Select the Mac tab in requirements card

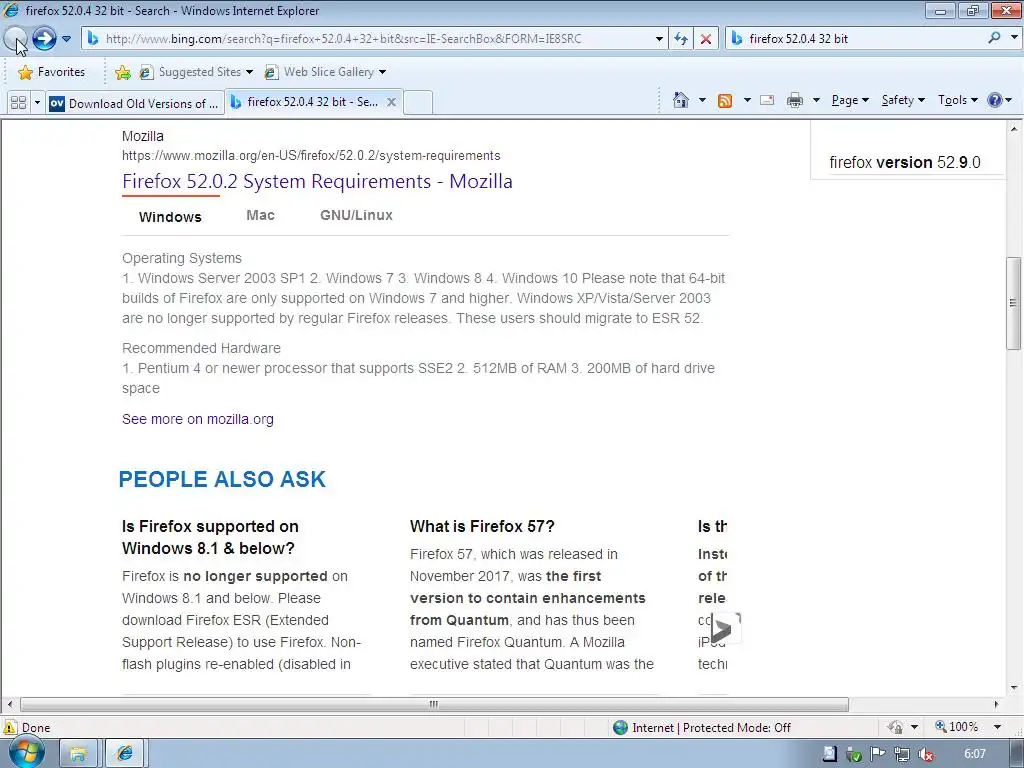[x=261, y=216]
